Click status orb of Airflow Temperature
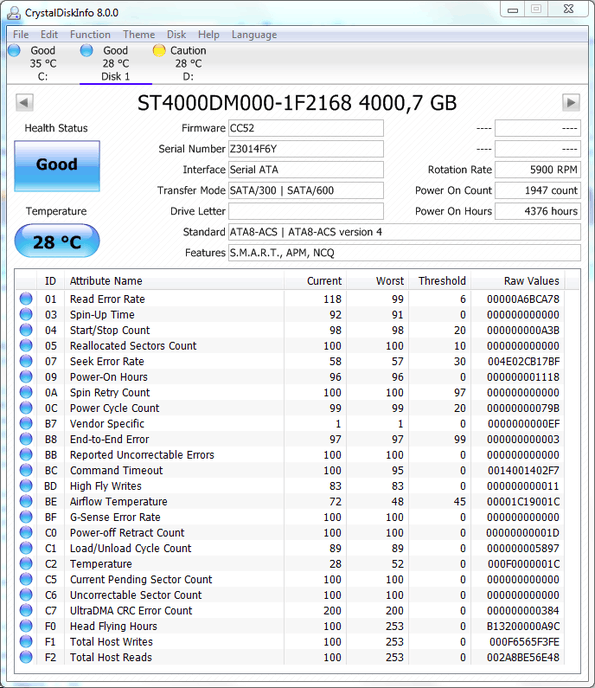Viewport: 595px width, 688px height. click(x=26, y=501)
